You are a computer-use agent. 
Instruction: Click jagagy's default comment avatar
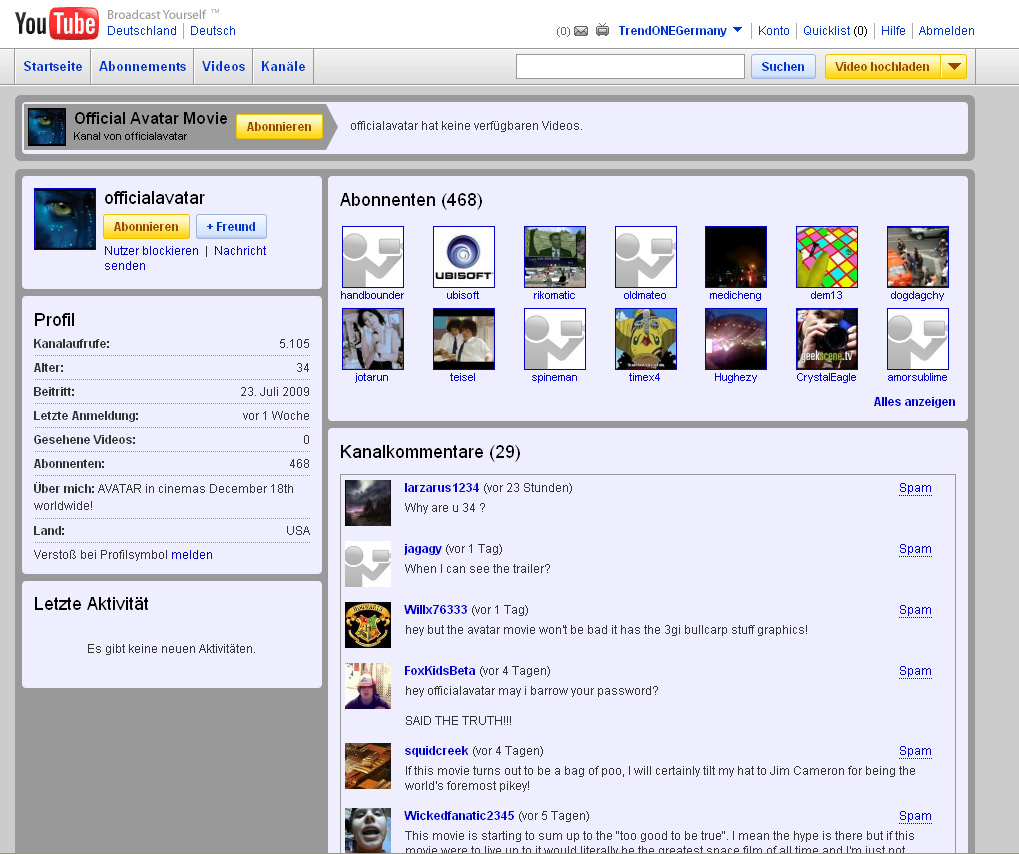(x=368, y=564)
